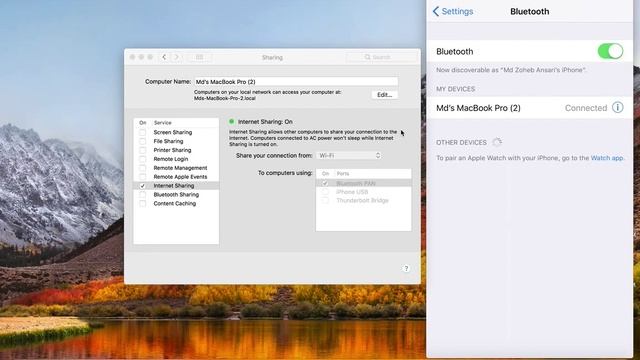The width and height of the screenshot is (640, 360).
Task: Go back in Sharing preferences window
Action: click(164, 57)
